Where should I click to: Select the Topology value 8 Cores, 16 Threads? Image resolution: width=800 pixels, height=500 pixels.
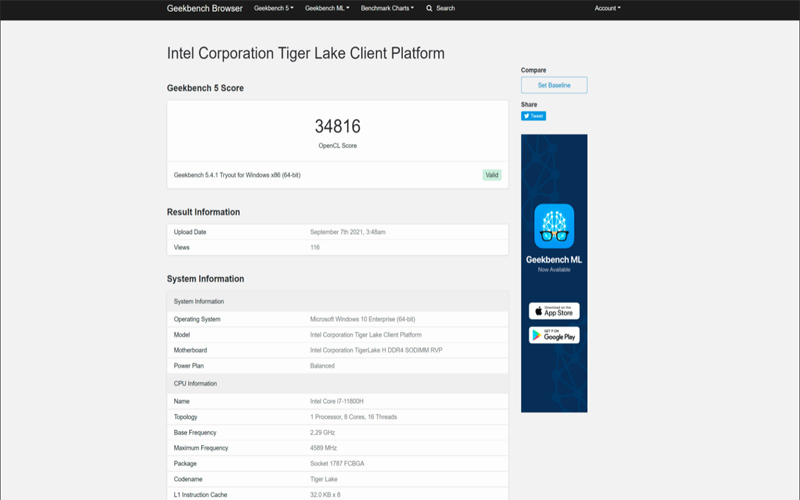point(353,417)
